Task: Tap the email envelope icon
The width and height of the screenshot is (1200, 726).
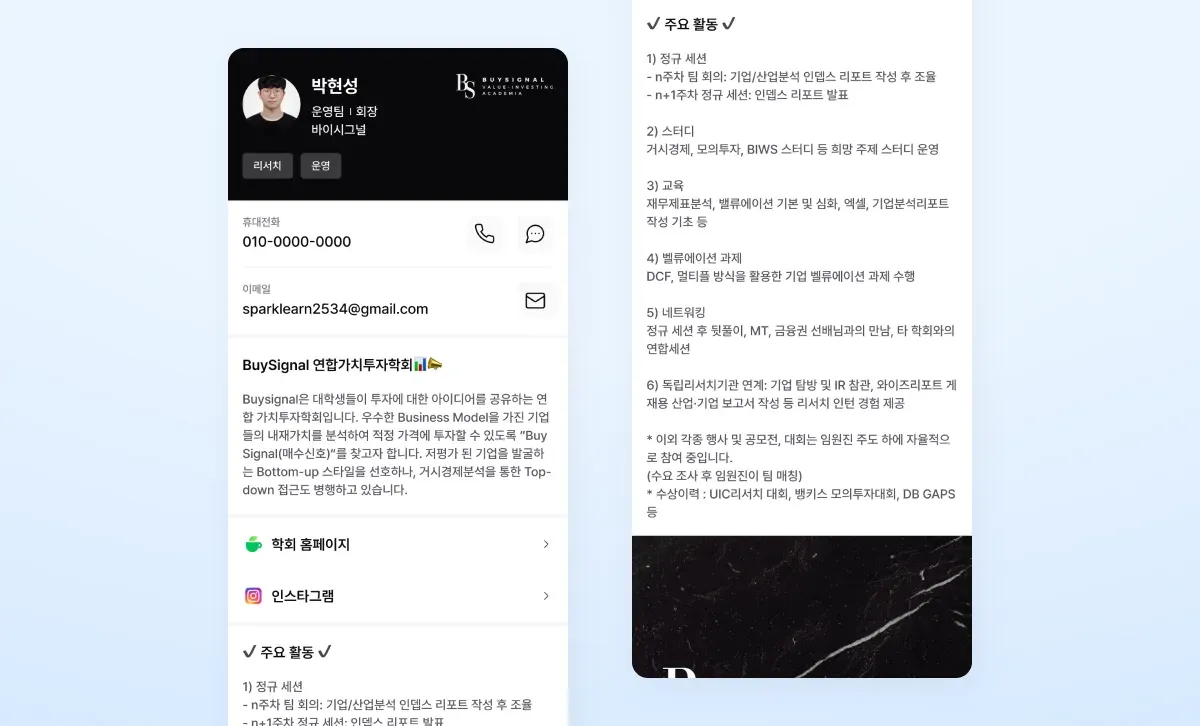Action: [x=535, y=300]
